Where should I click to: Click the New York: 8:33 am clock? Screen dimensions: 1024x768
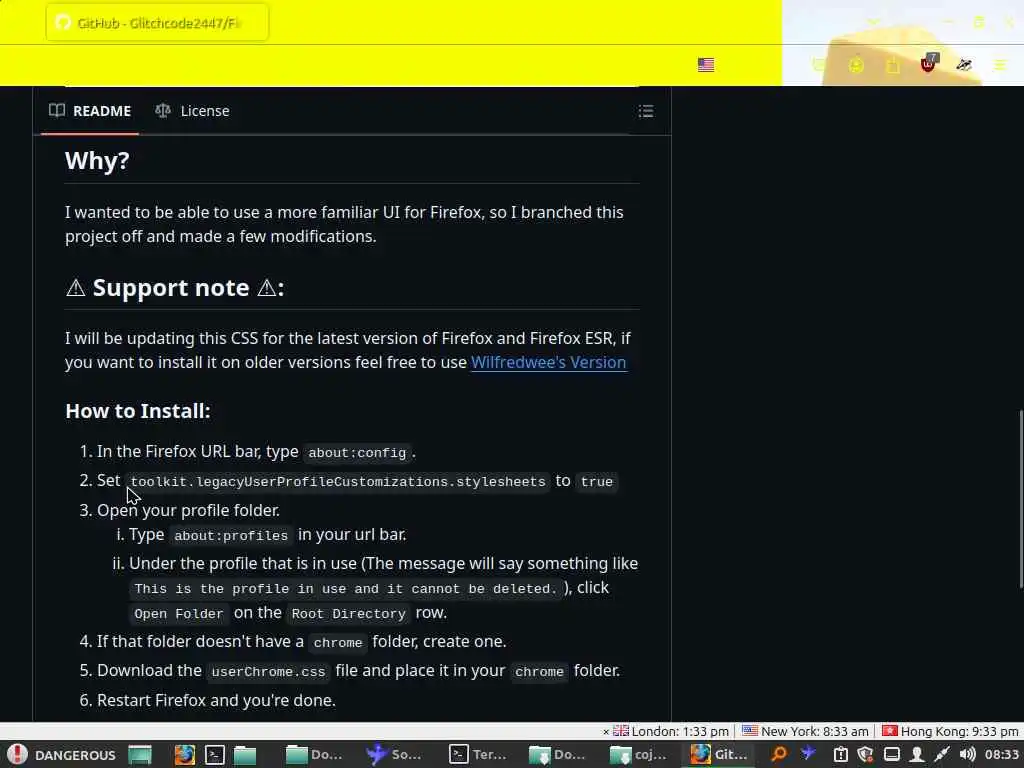point(805,731)
